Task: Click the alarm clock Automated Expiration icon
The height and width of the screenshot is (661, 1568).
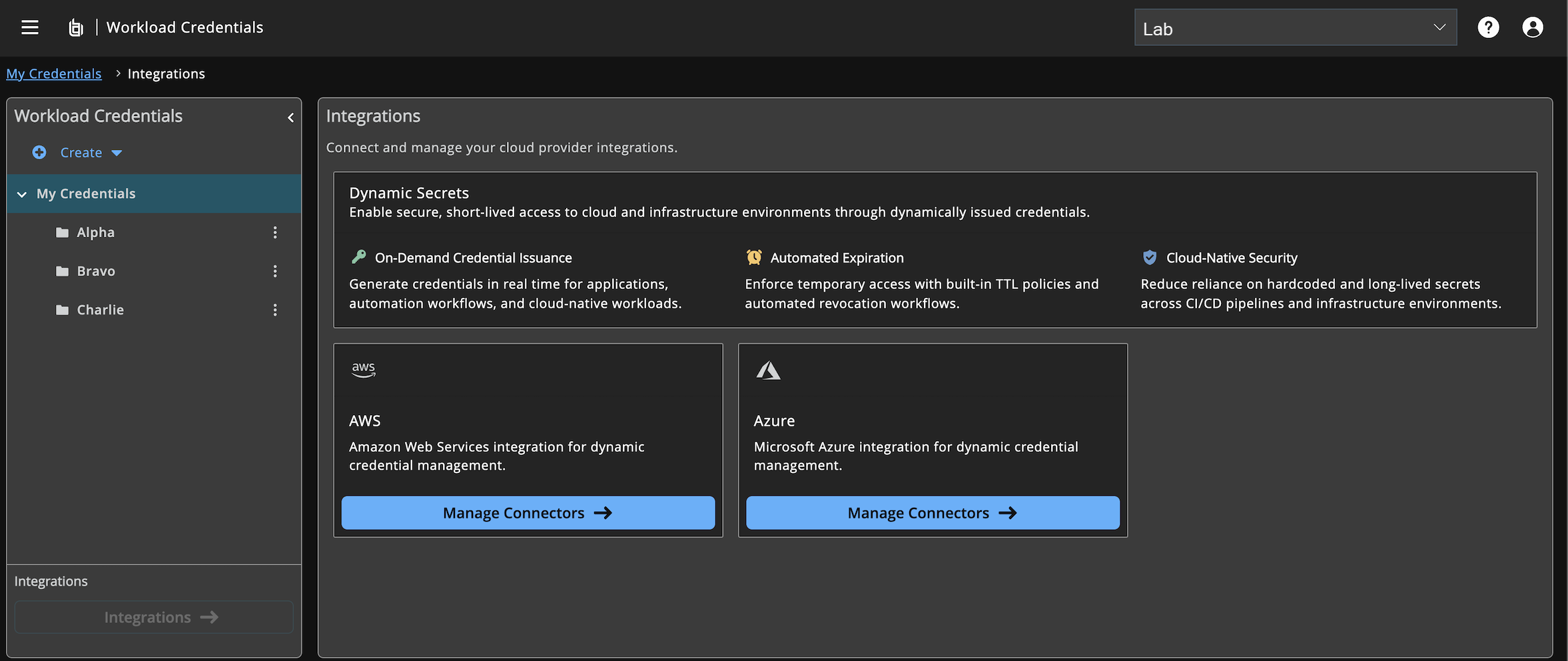Action: click(754, 257)
